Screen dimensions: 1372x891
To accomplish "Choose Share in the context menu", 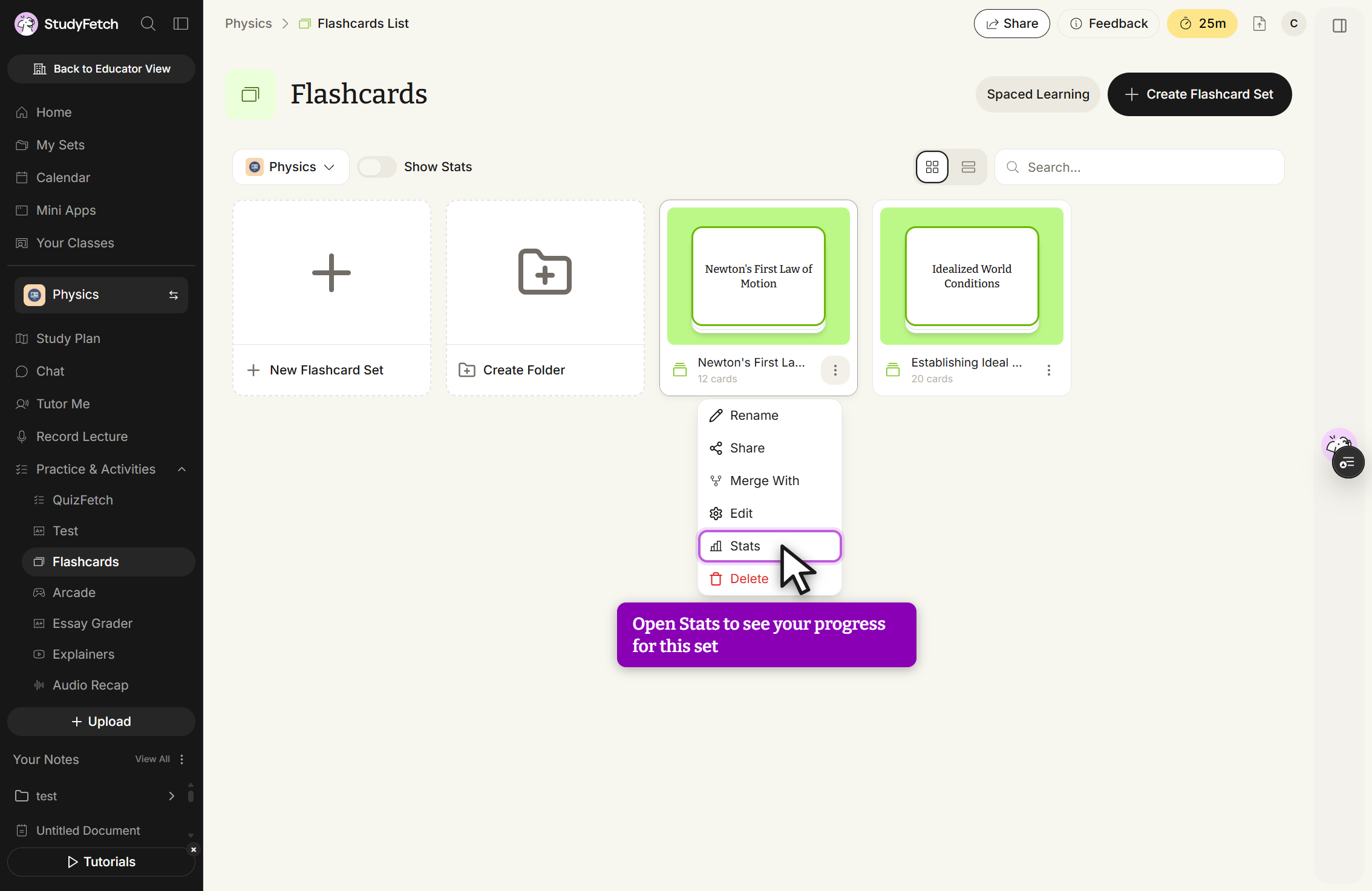I will (769, 448).
